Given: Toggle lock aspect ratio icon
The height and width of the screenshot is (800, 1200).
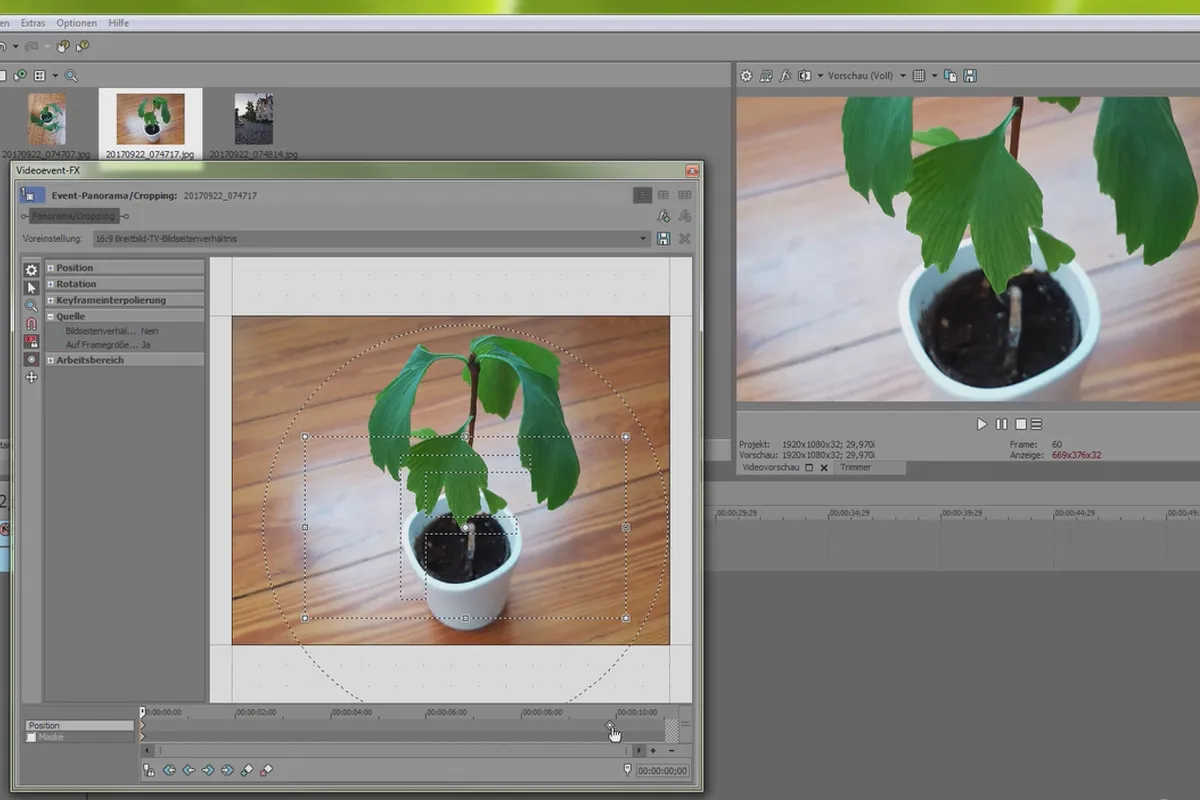Looking at the screenshot, I should pos(31,341).
